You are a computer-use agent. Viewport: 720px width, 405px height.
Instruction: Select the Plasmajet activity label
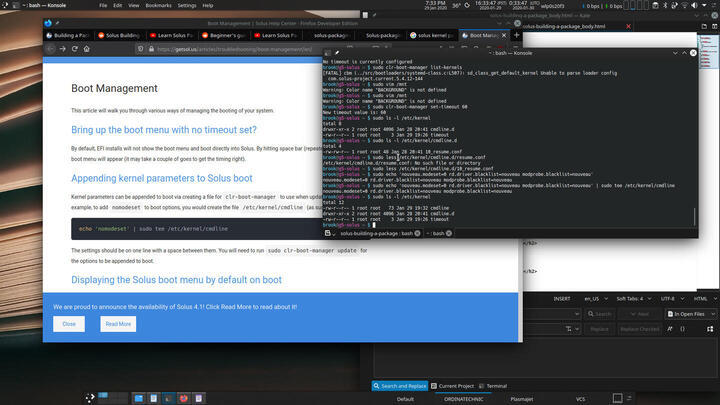click(x=522, y=399)
